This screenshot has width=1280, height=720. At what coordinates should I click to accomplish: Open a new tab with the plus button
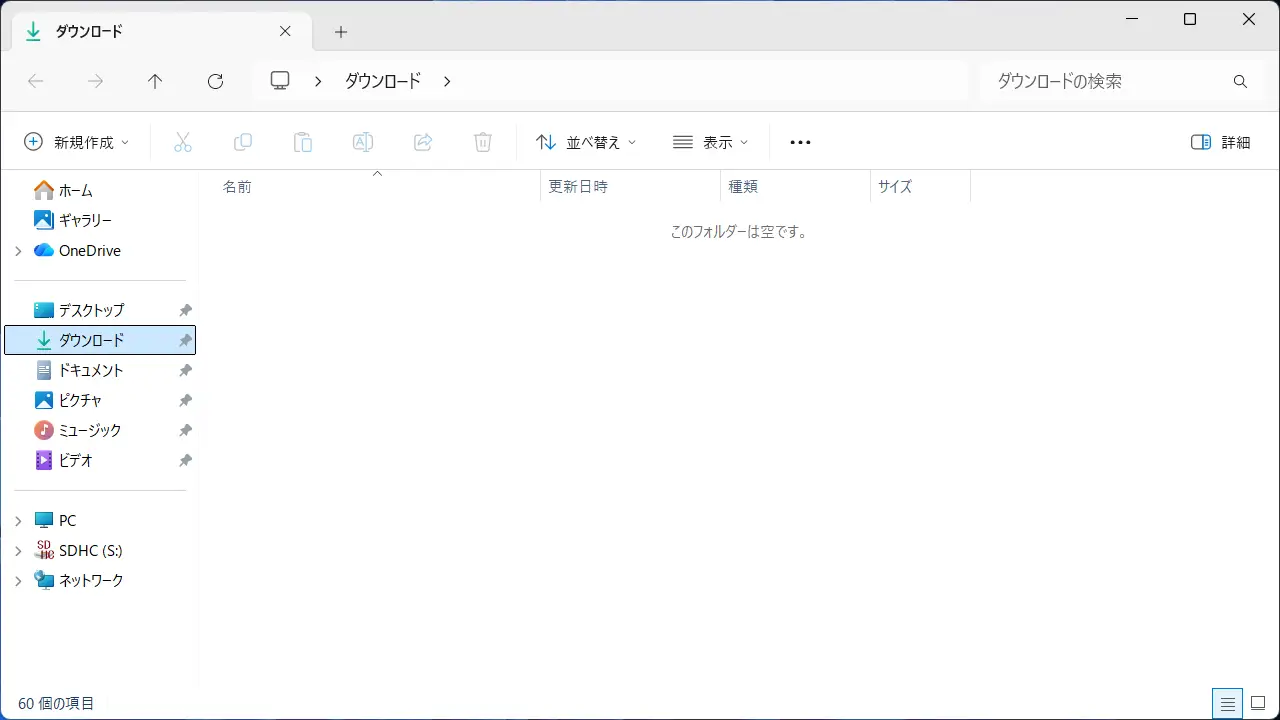tap(340, 31)
